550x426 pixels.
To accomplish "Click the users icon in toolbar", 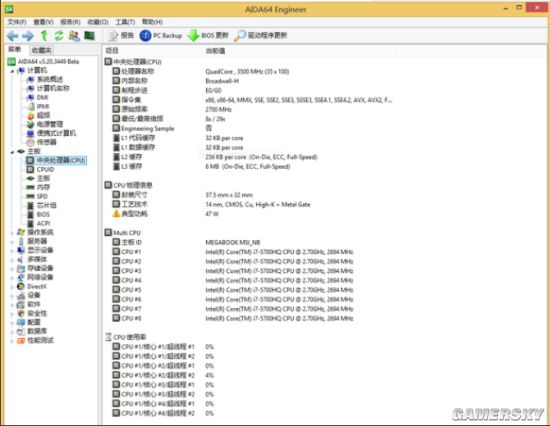I will tap(74, 35).
